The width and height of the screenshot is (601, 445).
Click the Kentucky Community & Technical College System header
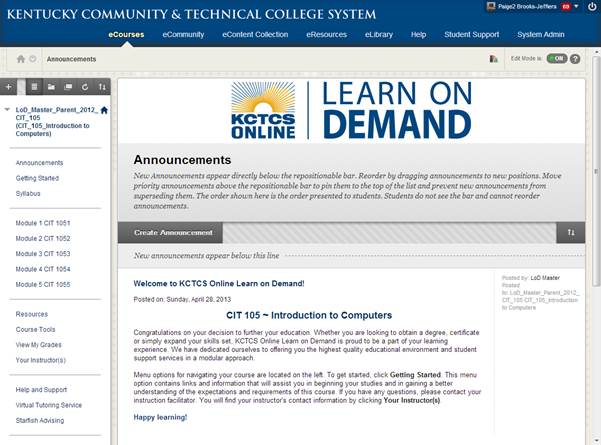click(x=191, y=14)
